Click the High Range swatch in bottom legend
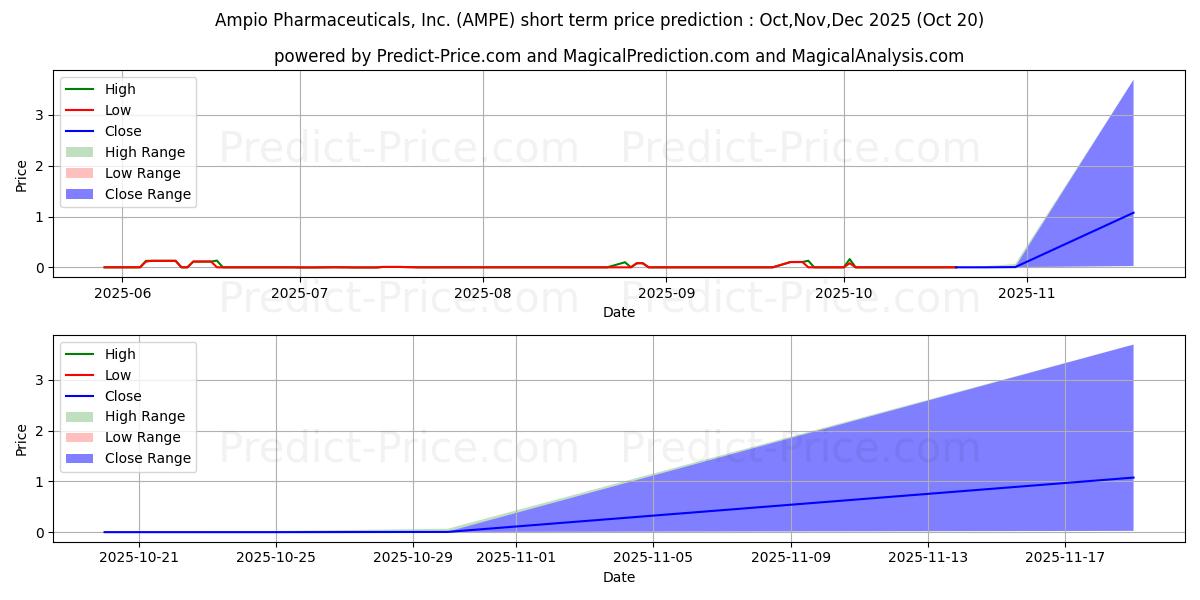 [81, 417]
